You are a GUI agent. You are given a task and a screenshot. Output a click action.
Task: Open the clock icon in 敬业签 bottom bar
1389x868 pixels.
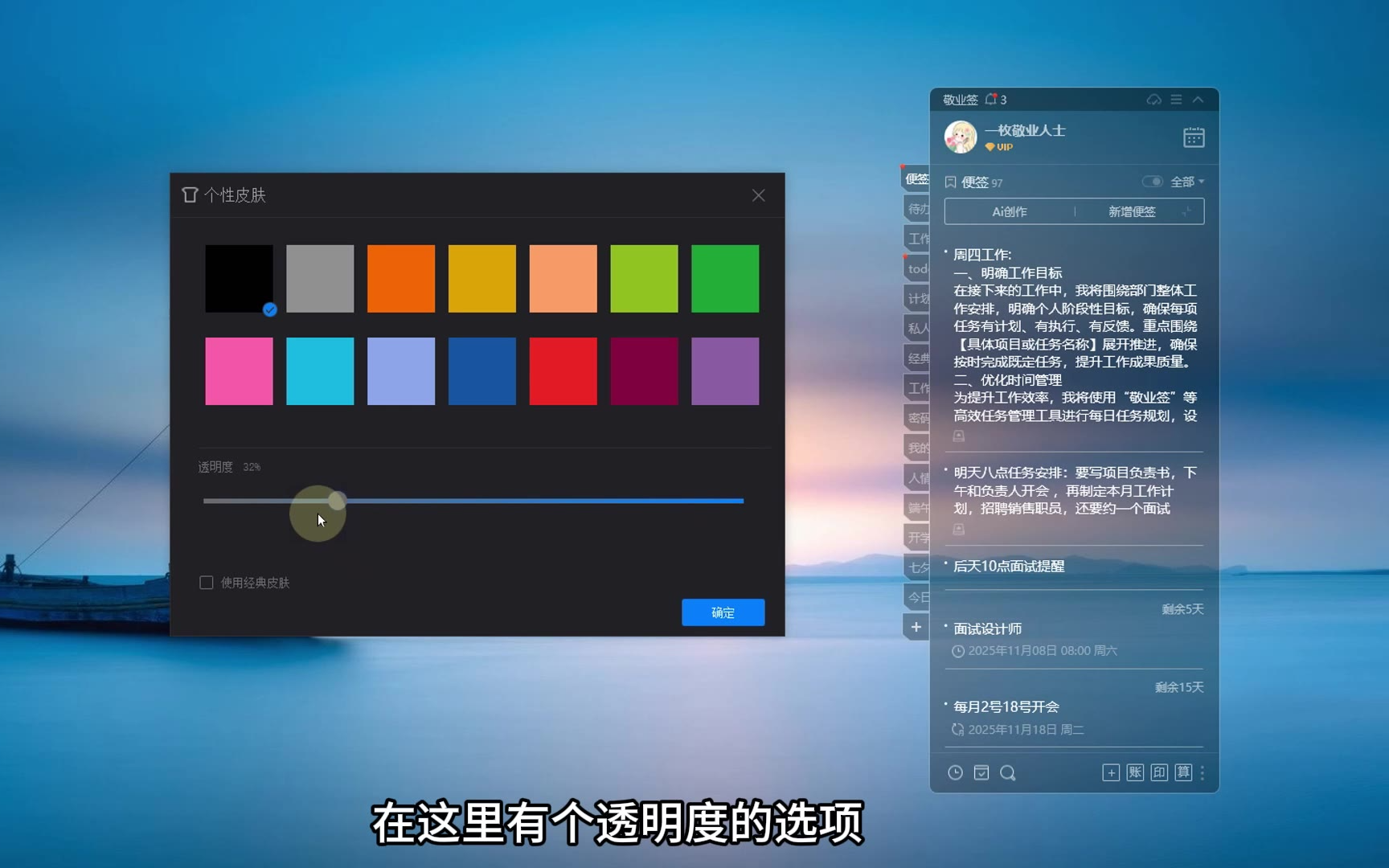pyautogui.click(x=955, y=772)
